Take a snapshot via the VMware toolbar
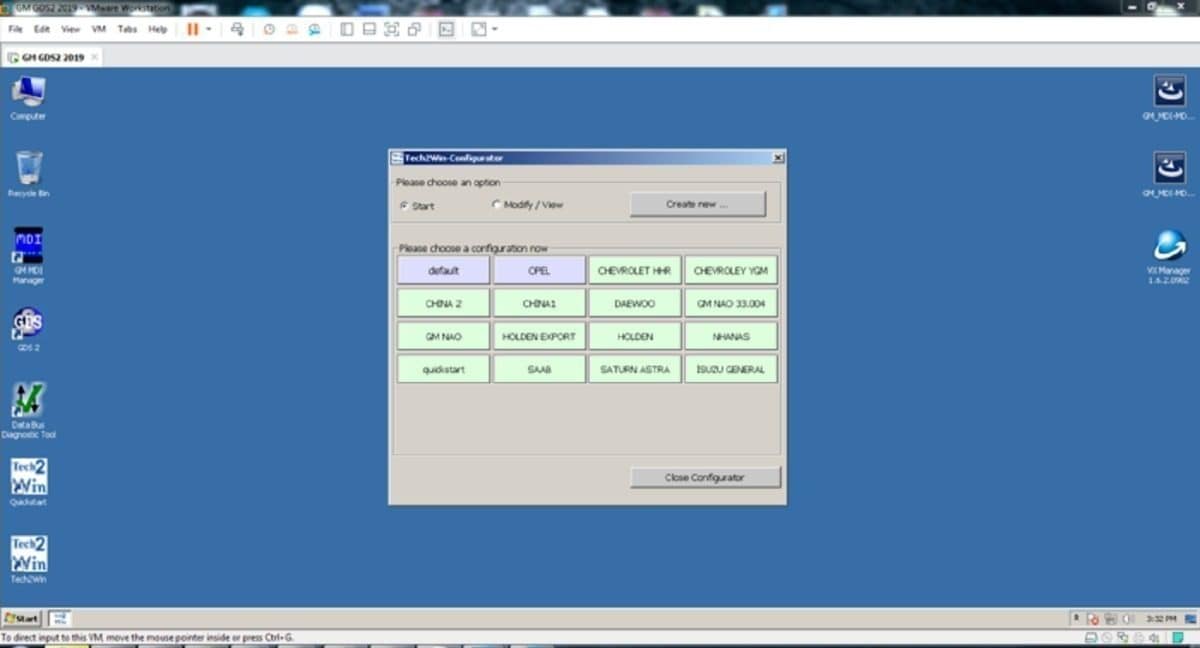The height and width of the screenshot is (648, 1200). coord(268,29)
